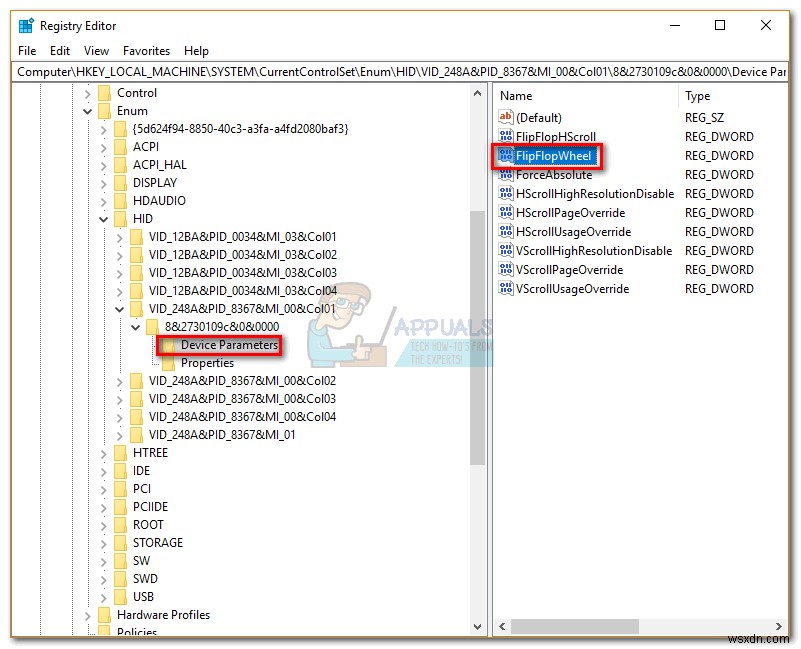The height and width of the screenshot is (649, 801).
Task: Click the VScrollPageOverride DWORD icon
Action: tap(505, 269)
